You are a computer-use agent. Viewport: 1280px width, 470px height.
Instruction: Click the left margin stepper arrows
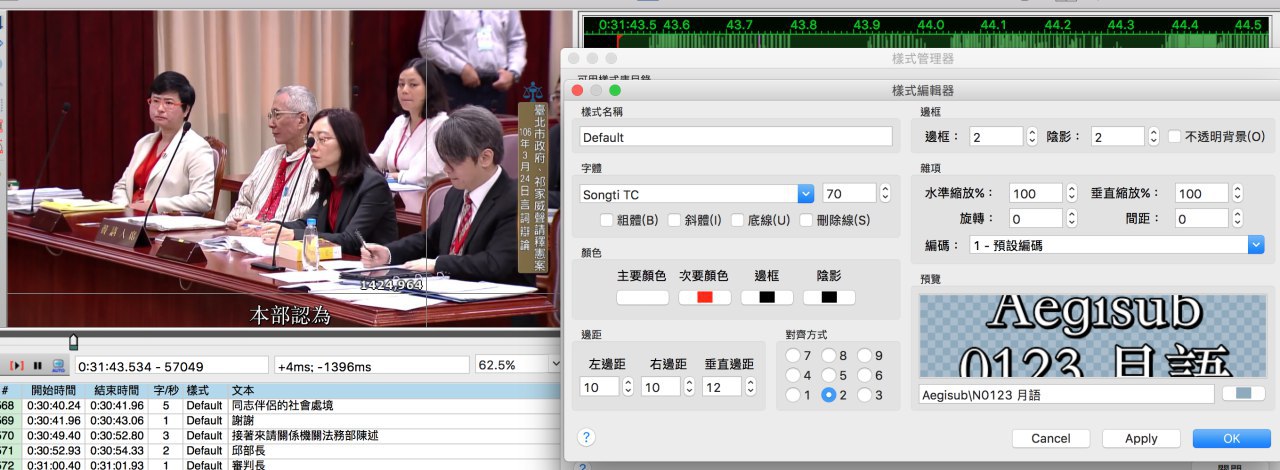[x=628, y=386]
